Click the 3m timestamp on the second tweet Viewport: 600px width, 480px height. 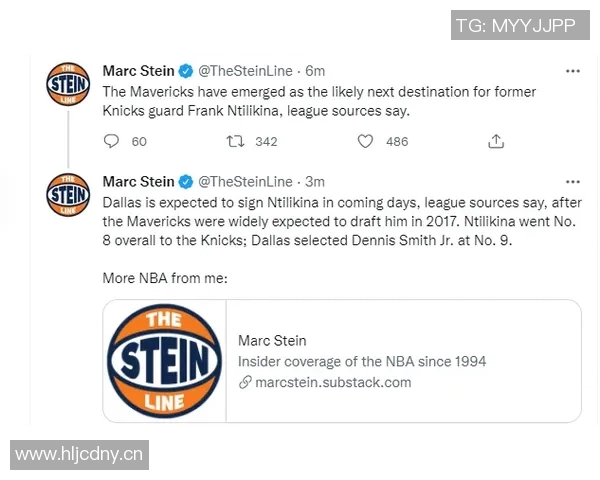(x=316, y=181)
